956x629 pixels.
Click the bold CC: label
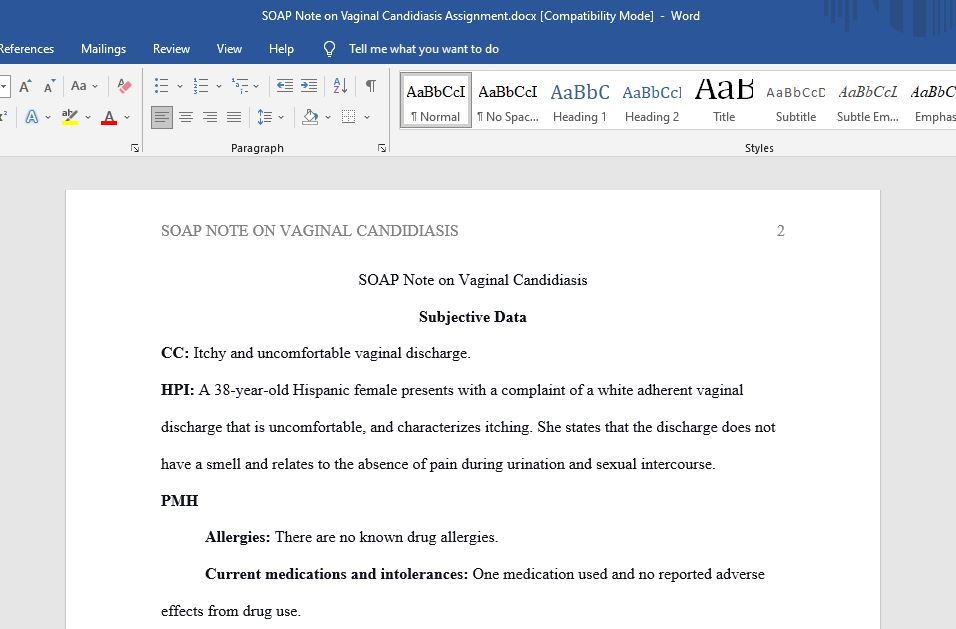tap(175, 354)
